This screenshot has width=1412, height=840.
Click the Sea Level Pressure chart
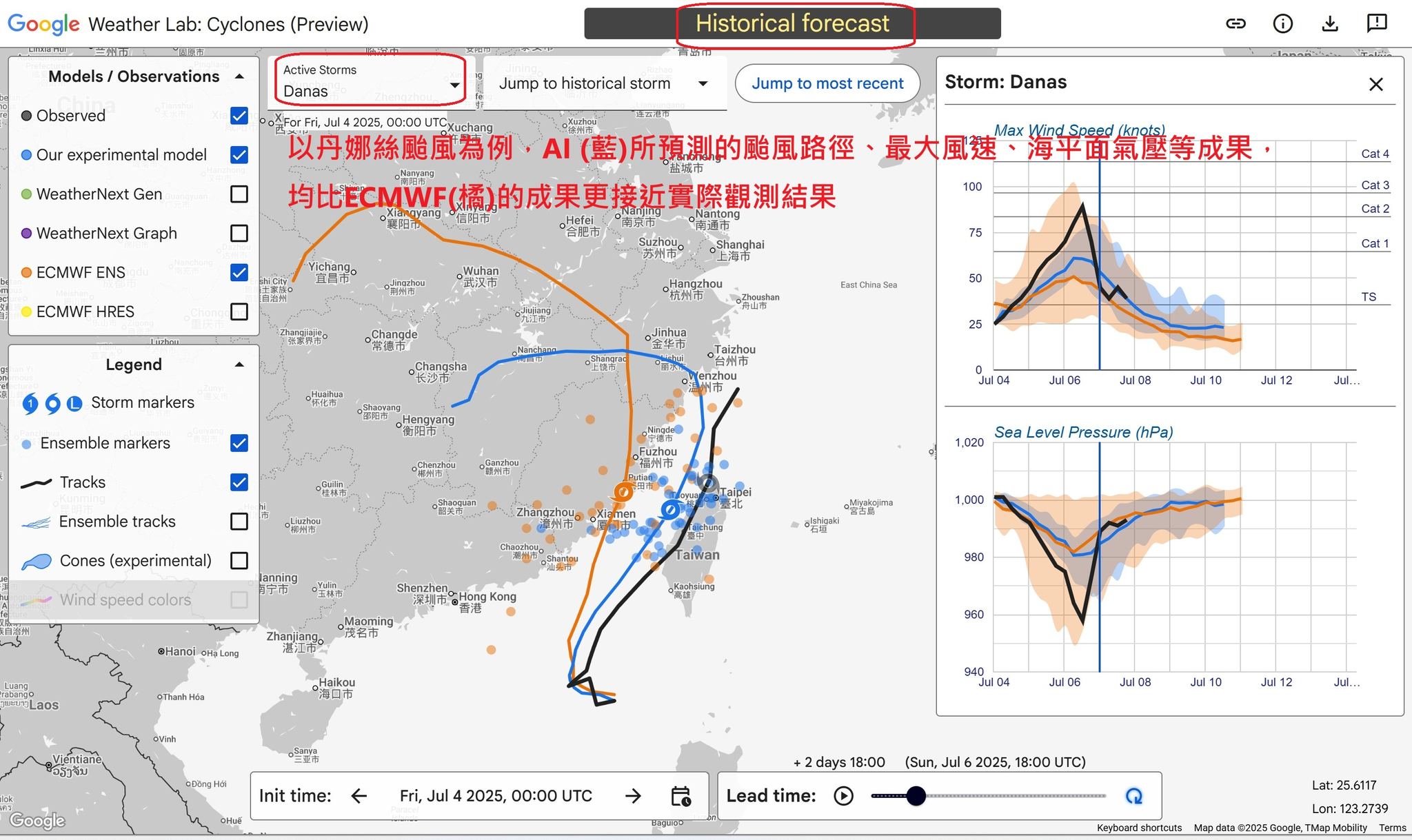[x=1175, y=557]
